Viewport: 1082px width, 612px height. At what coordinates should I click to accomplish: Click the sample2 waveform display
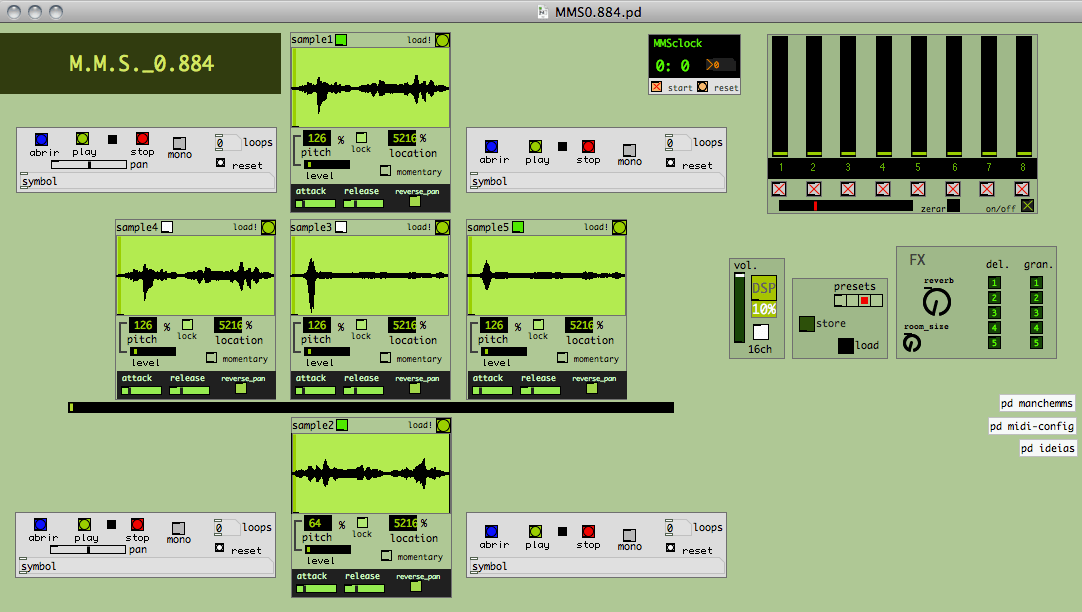click(x=371, y=473)
